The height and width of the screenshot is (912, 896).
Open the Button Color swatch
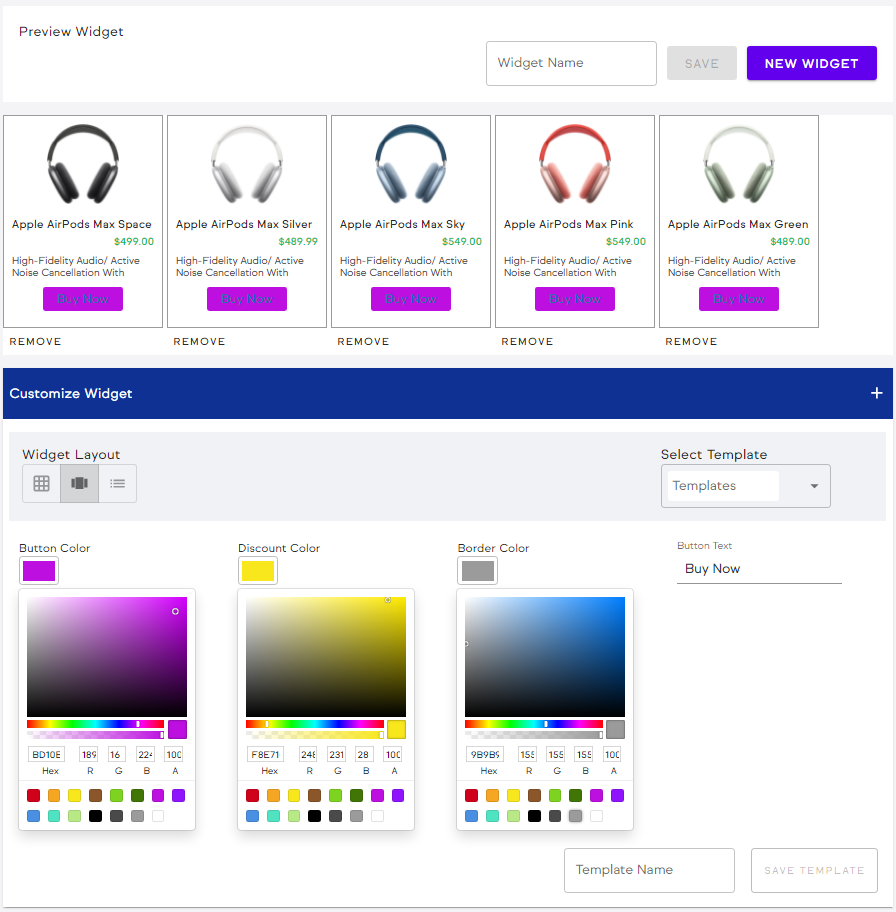(39, 571)
